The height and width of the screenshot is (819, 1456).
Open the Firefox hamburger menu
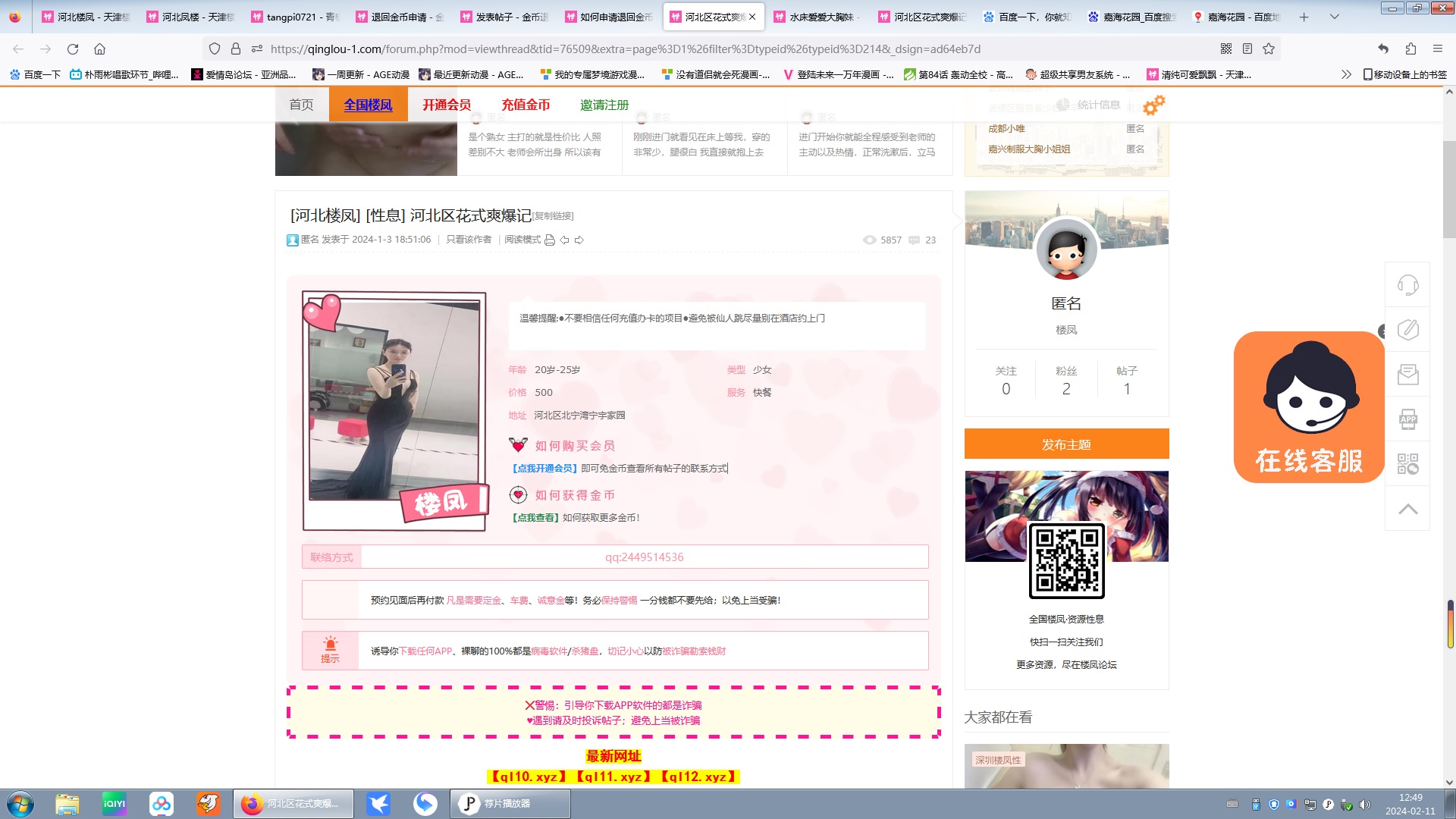pos(1437,49)
